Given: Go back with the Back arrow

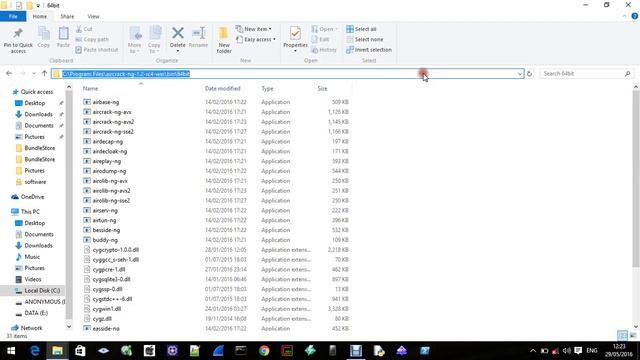Looking at the screenshot, I should 9,73.
